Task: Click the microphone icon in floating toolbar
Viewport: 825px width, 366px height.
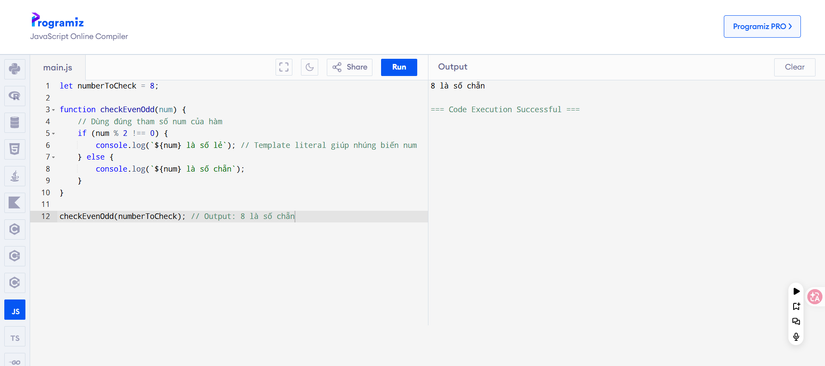Action: point(796,337)
